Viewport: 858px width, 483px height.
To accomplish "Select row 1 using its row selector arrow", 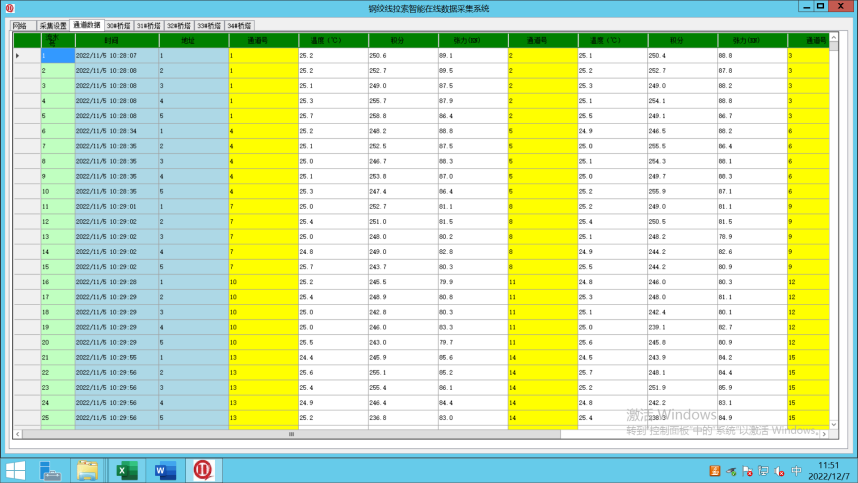I will (18, 55).
